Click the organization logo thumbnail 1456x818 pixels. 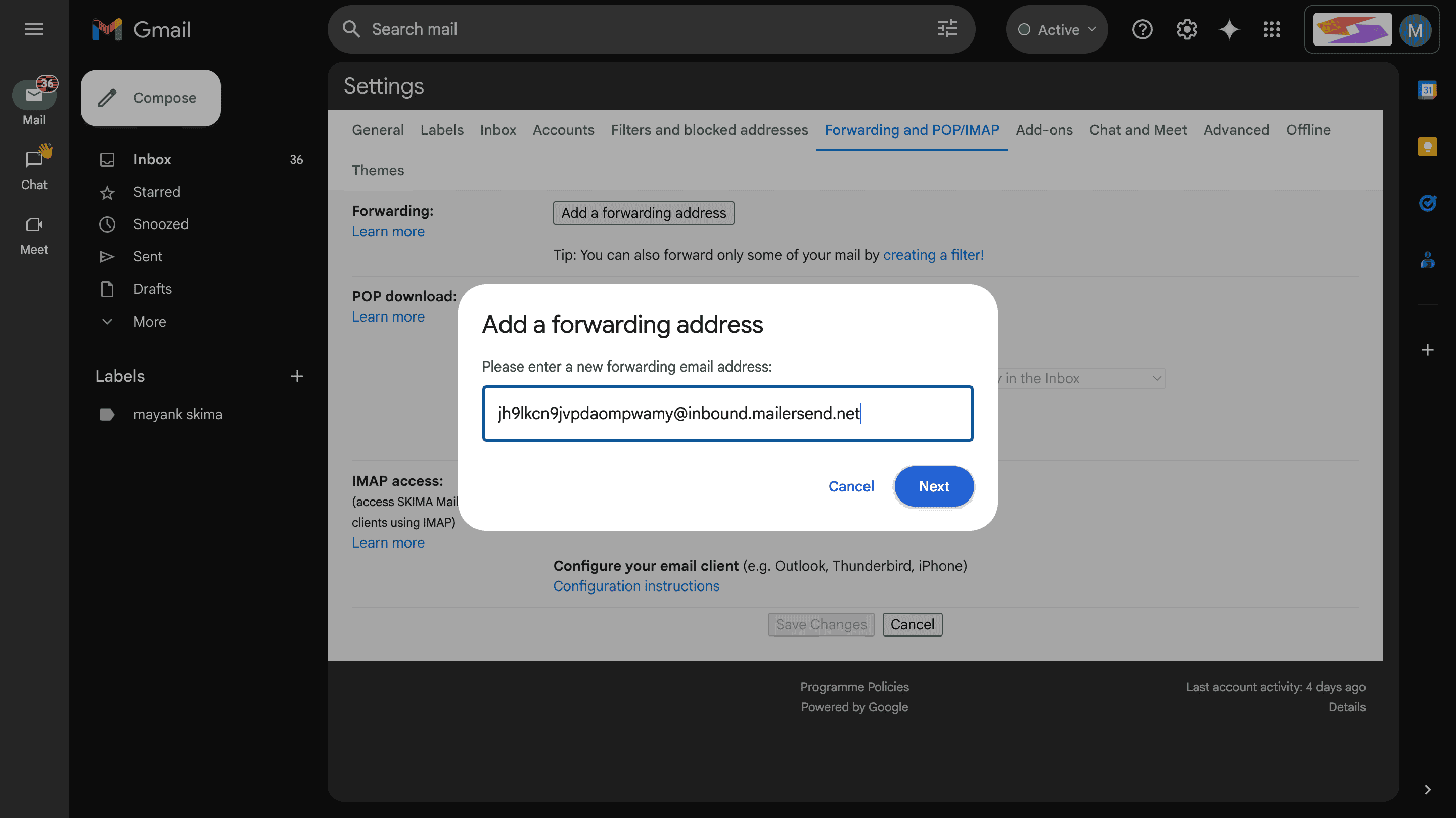(1352, 29)
